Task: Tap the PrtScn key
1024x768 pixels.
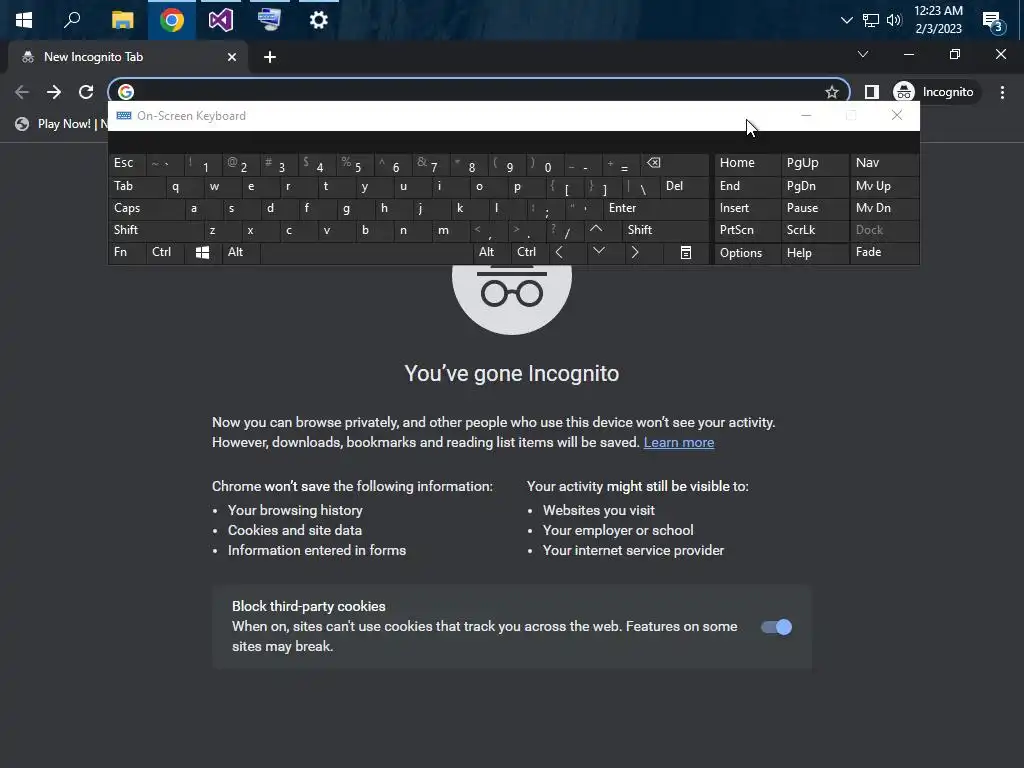Action: pyautogui.click(x=747, y=230)
